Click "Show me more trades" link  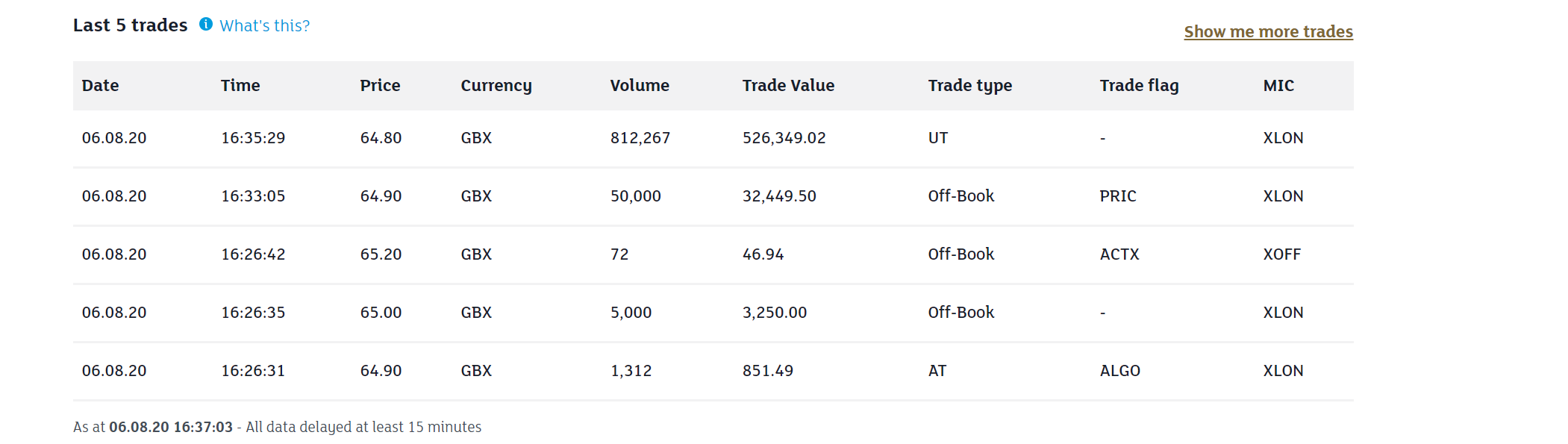(1268, 32)
